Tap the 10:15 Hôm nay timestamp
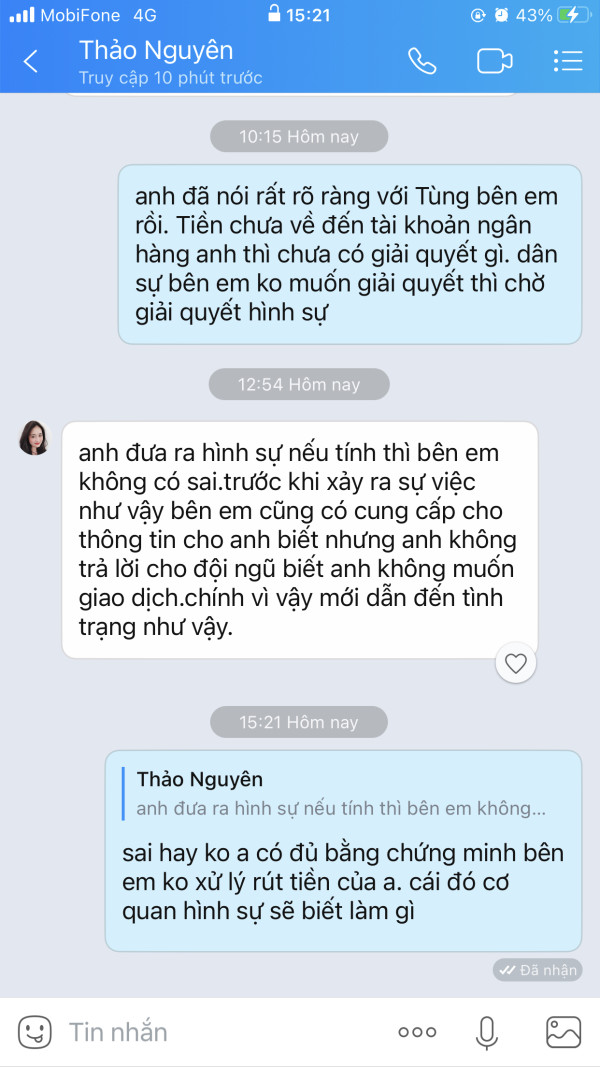This screenshot has height=1067, width=600. [299, 136]
